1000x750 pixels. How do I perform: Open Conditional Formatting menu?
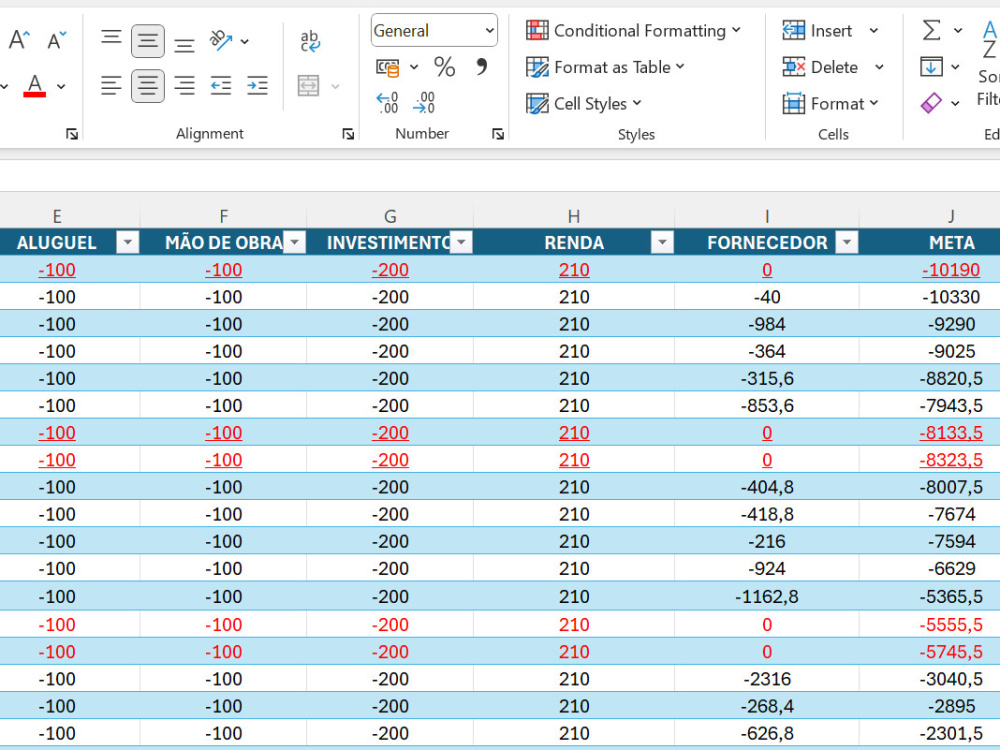tap(633, 31)
